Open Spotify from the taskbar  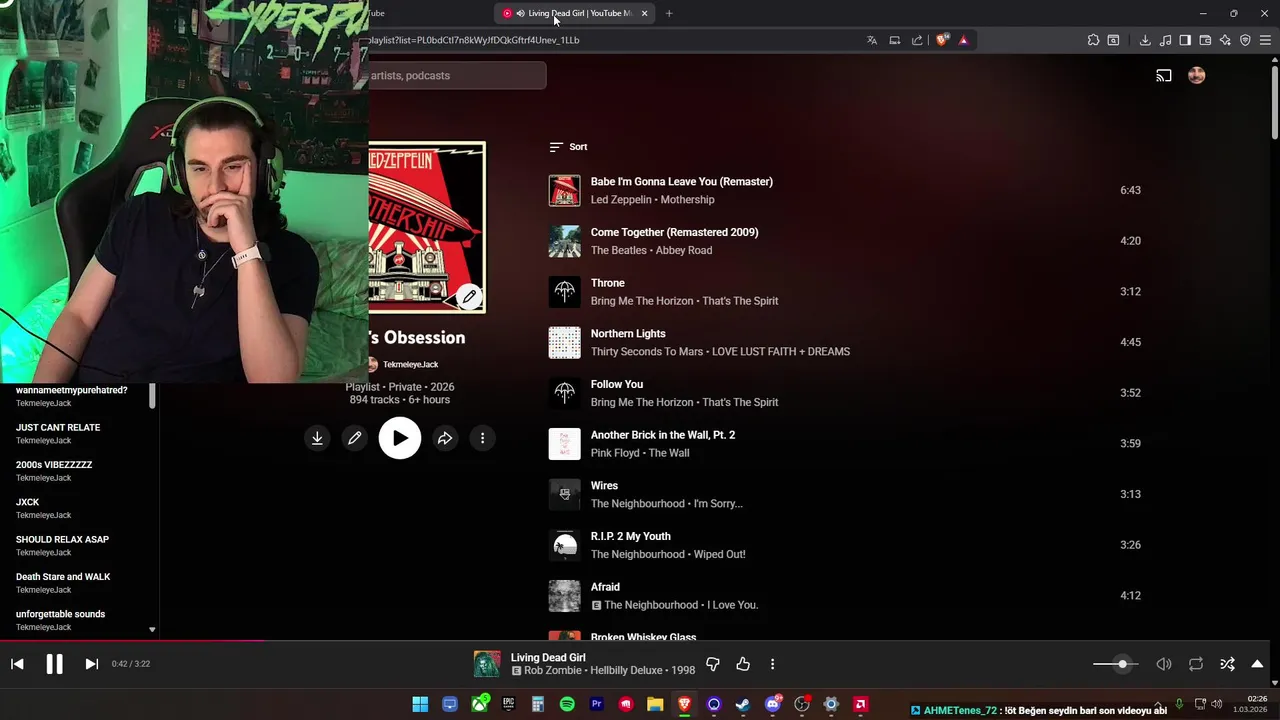click(x=567, y=704)
